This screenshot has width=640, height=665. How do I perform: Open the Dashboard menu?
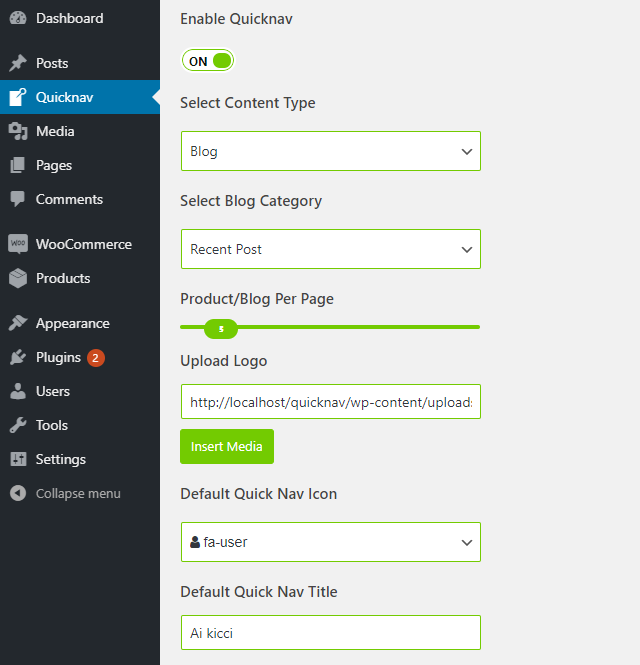[x=80, y=18]
